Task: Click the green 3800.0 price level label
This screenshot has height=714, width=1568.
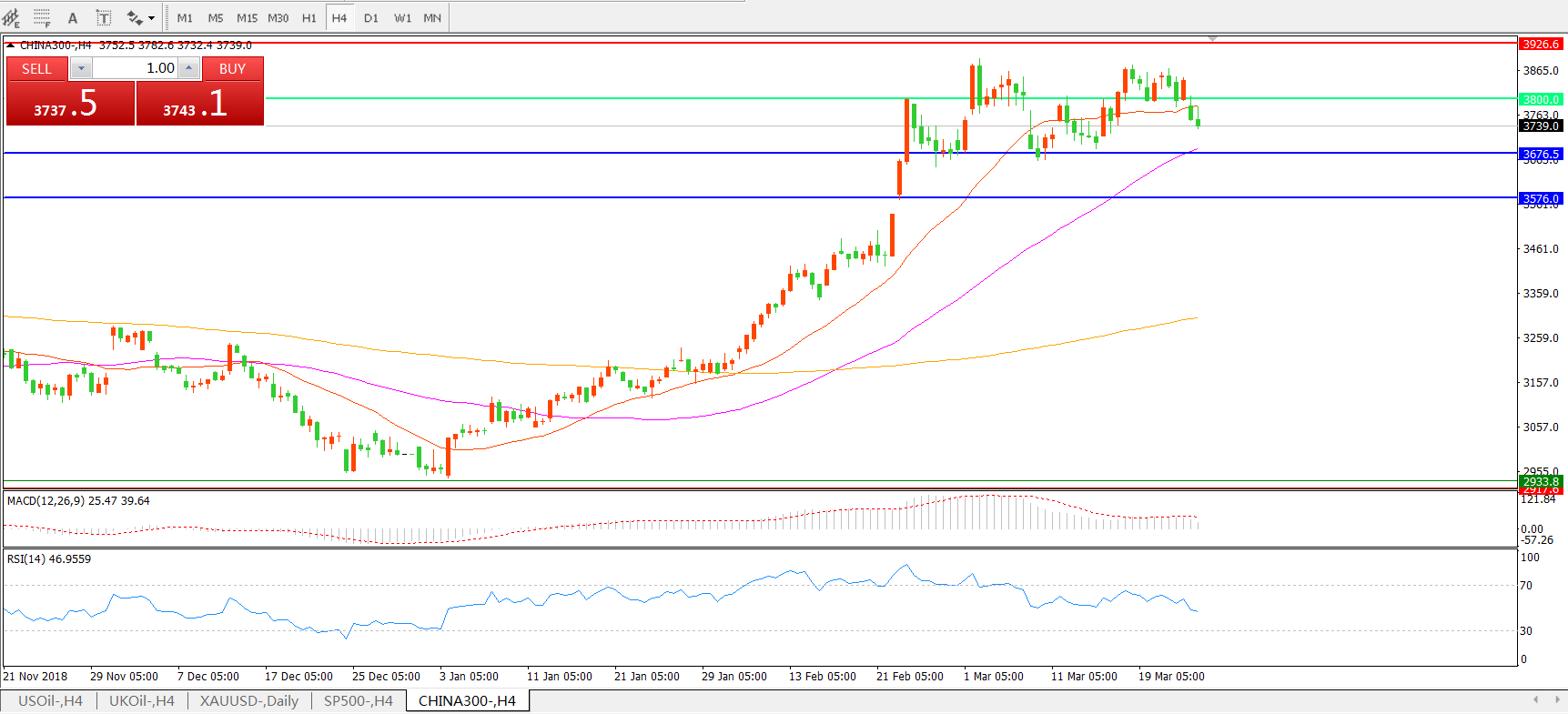Action: pyautogui.click(x=1540, y=99)
